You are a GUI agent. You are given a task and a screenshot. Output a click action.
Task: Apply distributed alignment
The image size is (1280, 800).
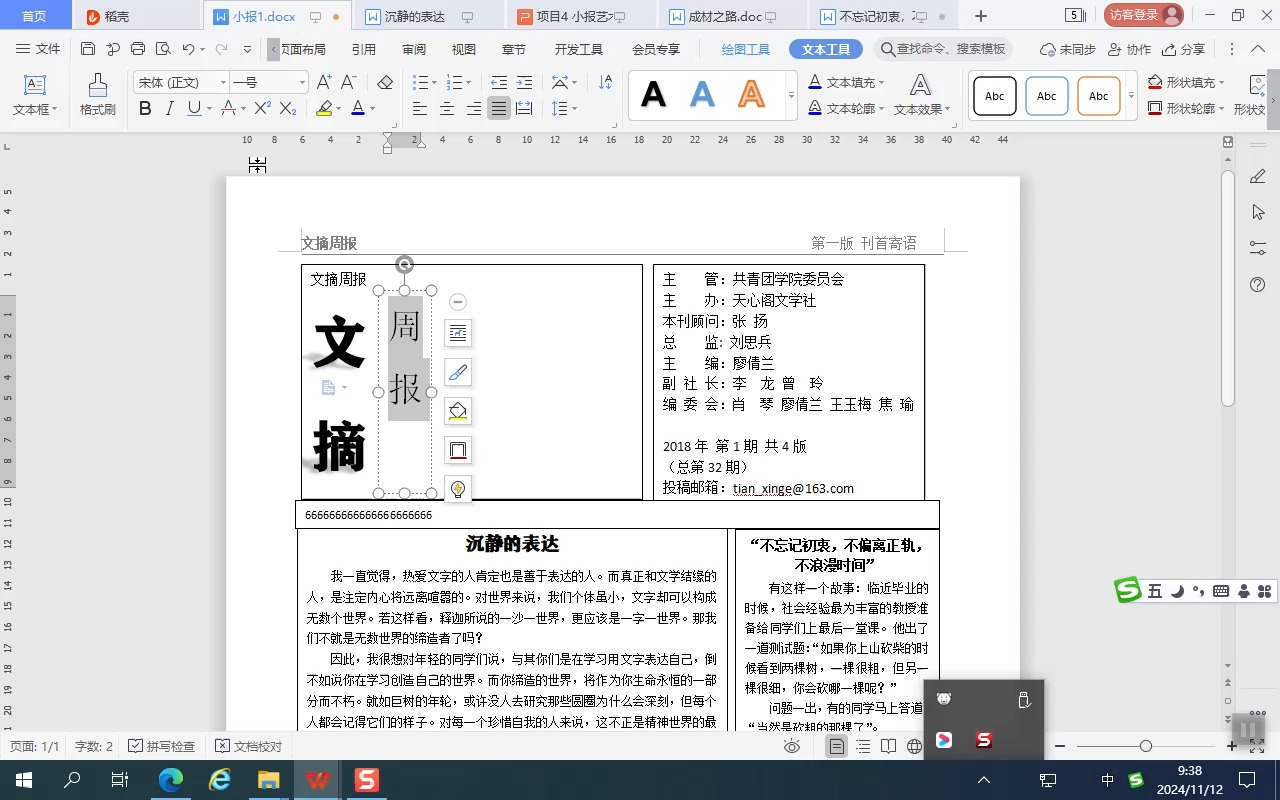coord(524,108)
